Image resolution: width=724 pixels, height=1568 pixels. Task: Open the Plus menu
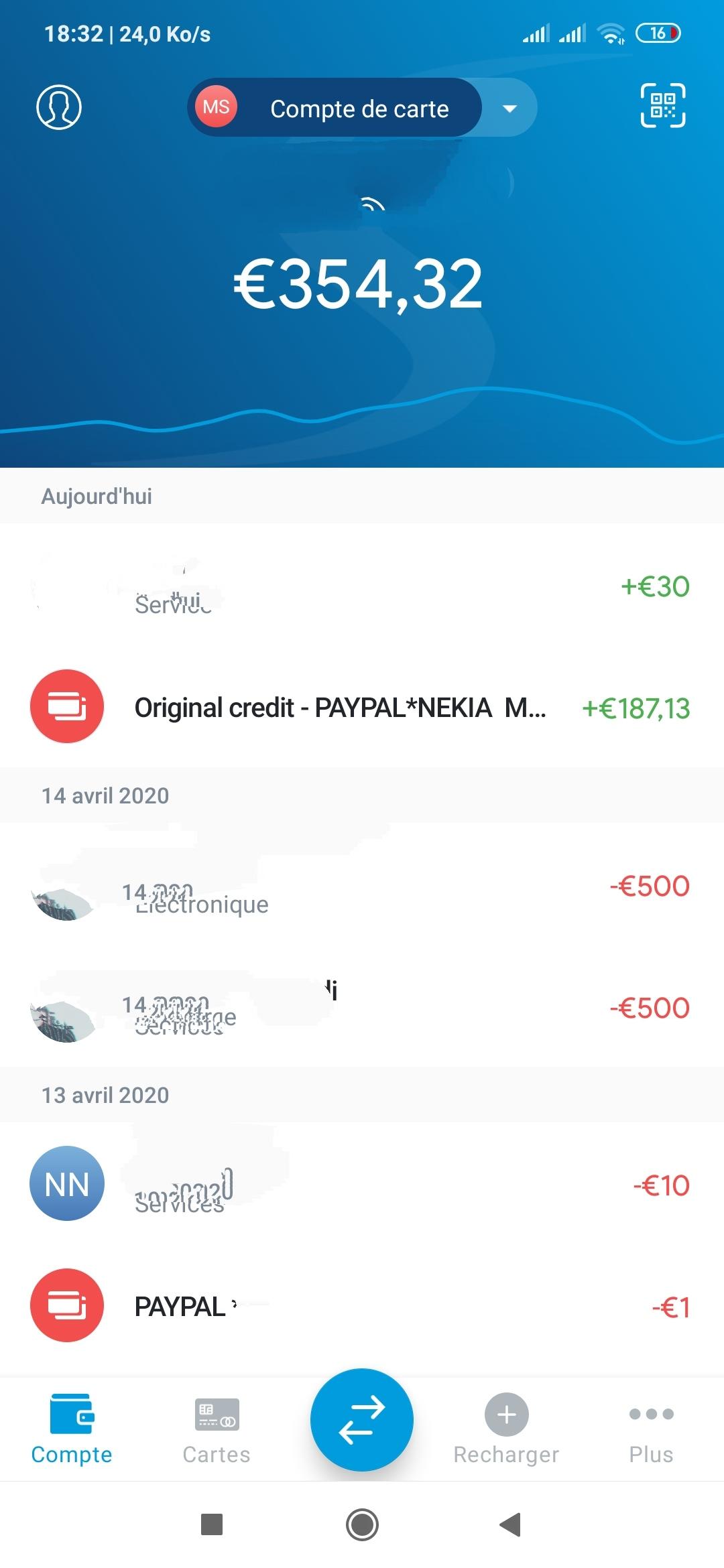651,1429
